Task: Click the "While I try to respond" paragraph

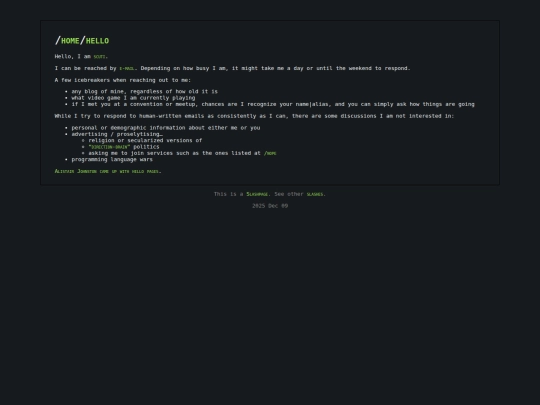Action: (255, 116)
